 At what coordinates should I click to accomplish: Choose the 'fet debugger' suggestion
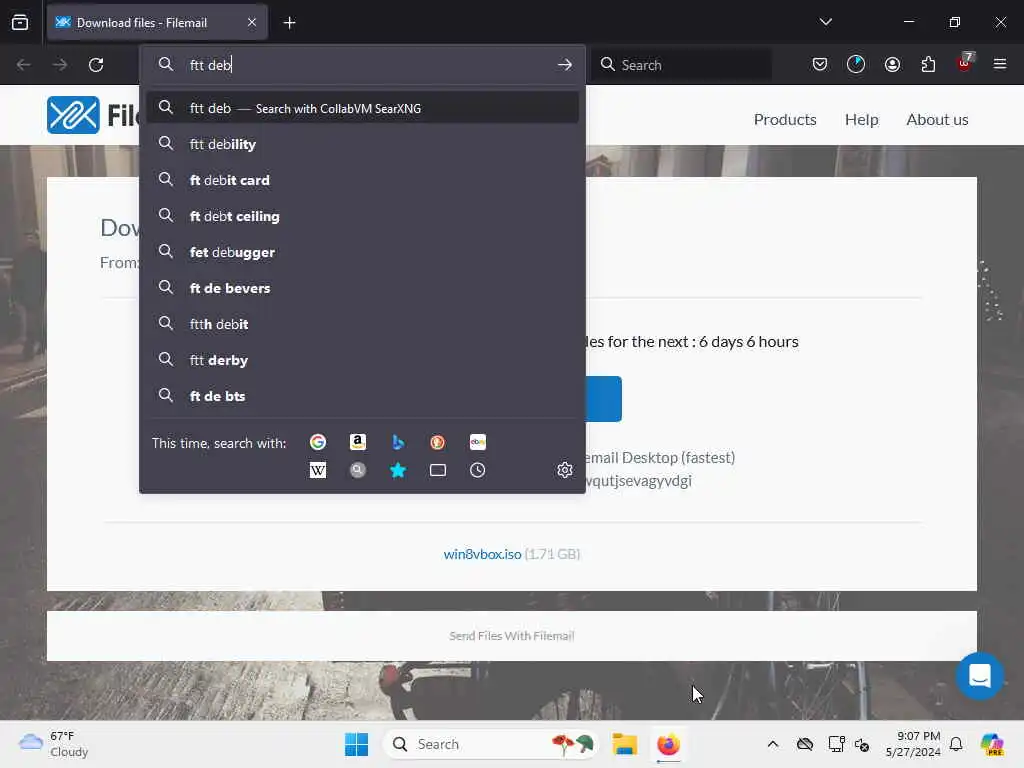pos(362,252)
